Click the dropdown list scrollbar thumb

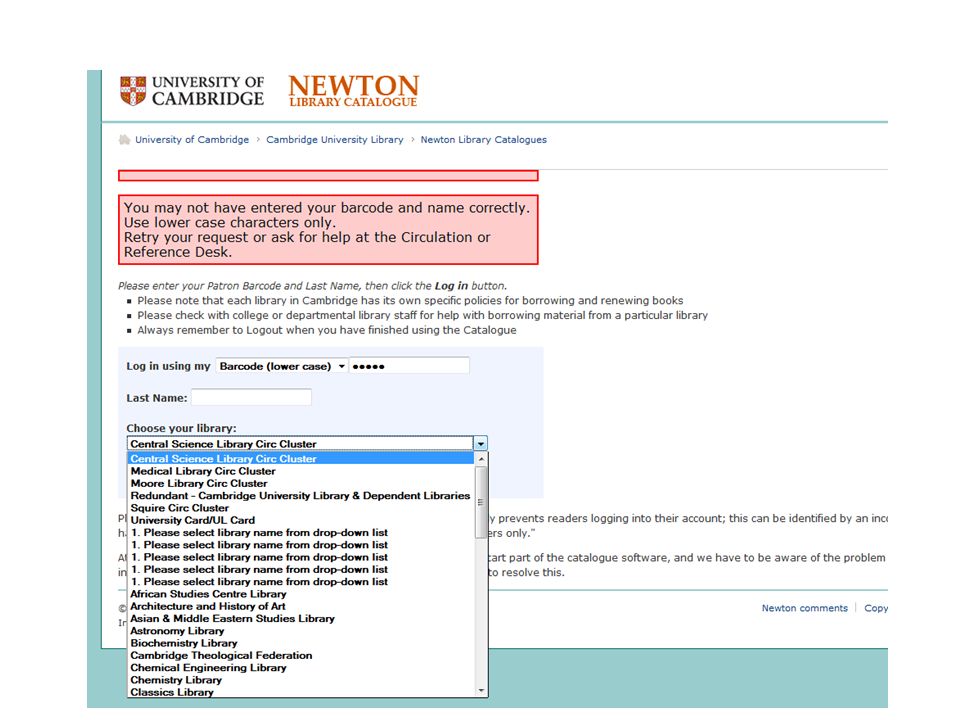pos(481,502)
